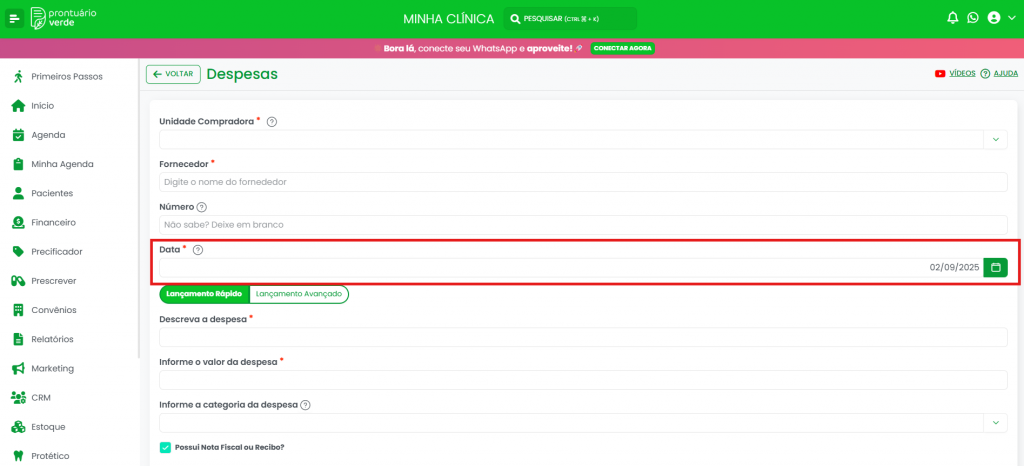Screen dimensions: 1024x466
Task: Click help icon next to Unidade Compradora
Action: 272,122
